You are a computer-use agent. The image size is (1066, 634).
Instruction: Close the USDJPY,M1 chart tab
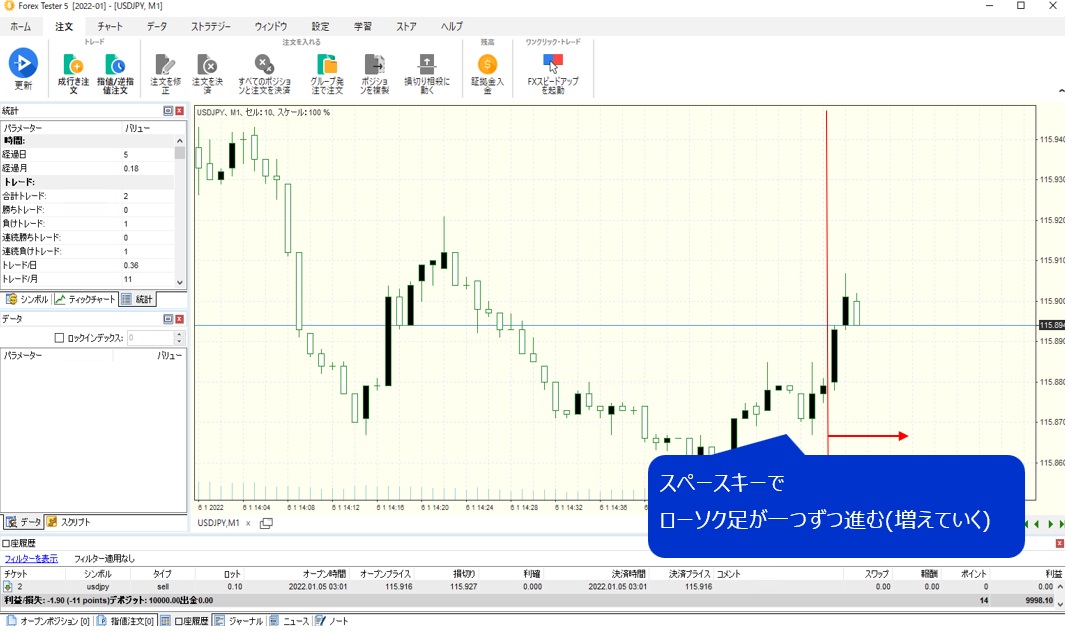248,523
